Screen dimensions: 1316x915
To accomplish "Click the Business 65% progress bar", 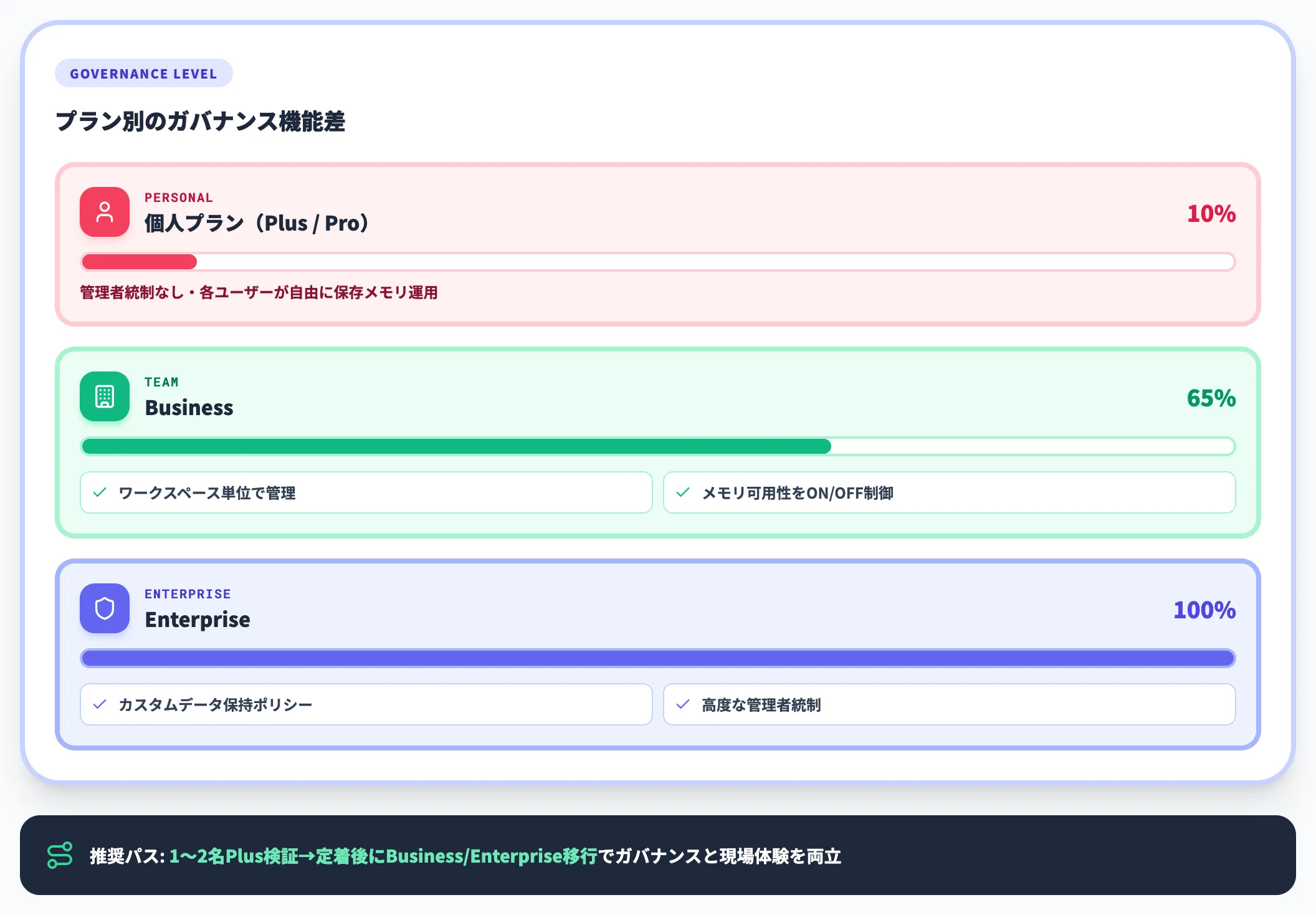I will pos(658,446).
